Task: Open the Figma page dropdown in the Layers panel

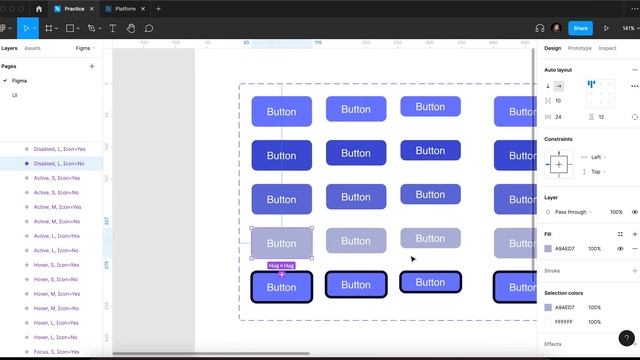Action: pyautogui.click(x=85, y=48)
